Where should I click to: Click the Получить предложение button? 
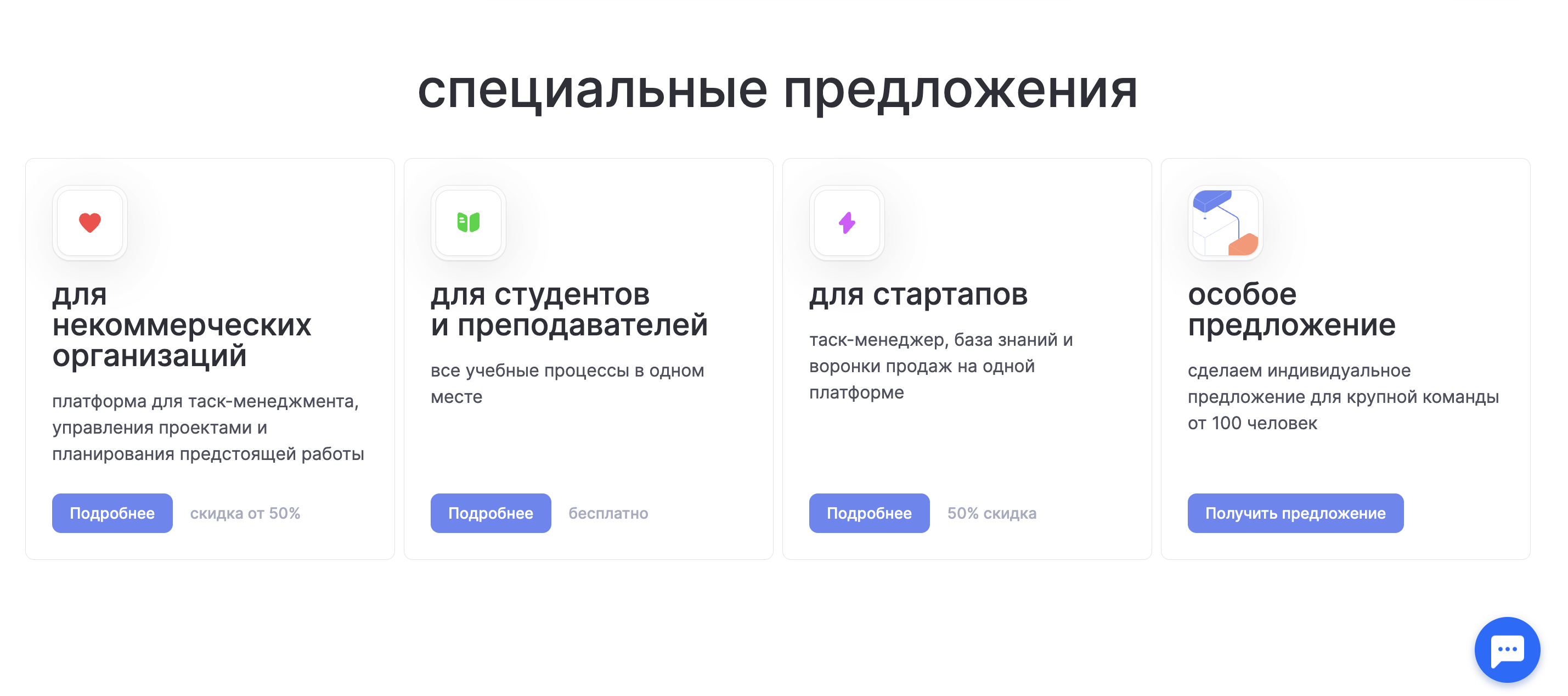(x=1295, y=513)
